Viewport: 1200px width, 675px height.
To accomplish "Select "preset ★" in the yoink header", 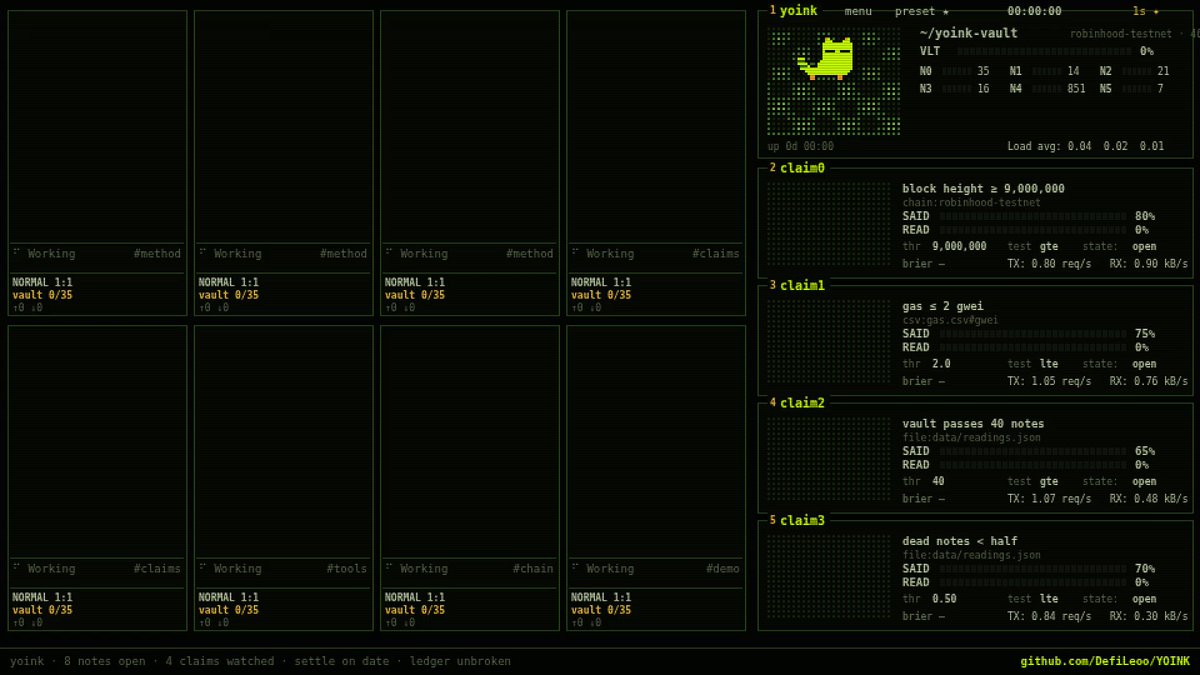I will coord(922,11).
